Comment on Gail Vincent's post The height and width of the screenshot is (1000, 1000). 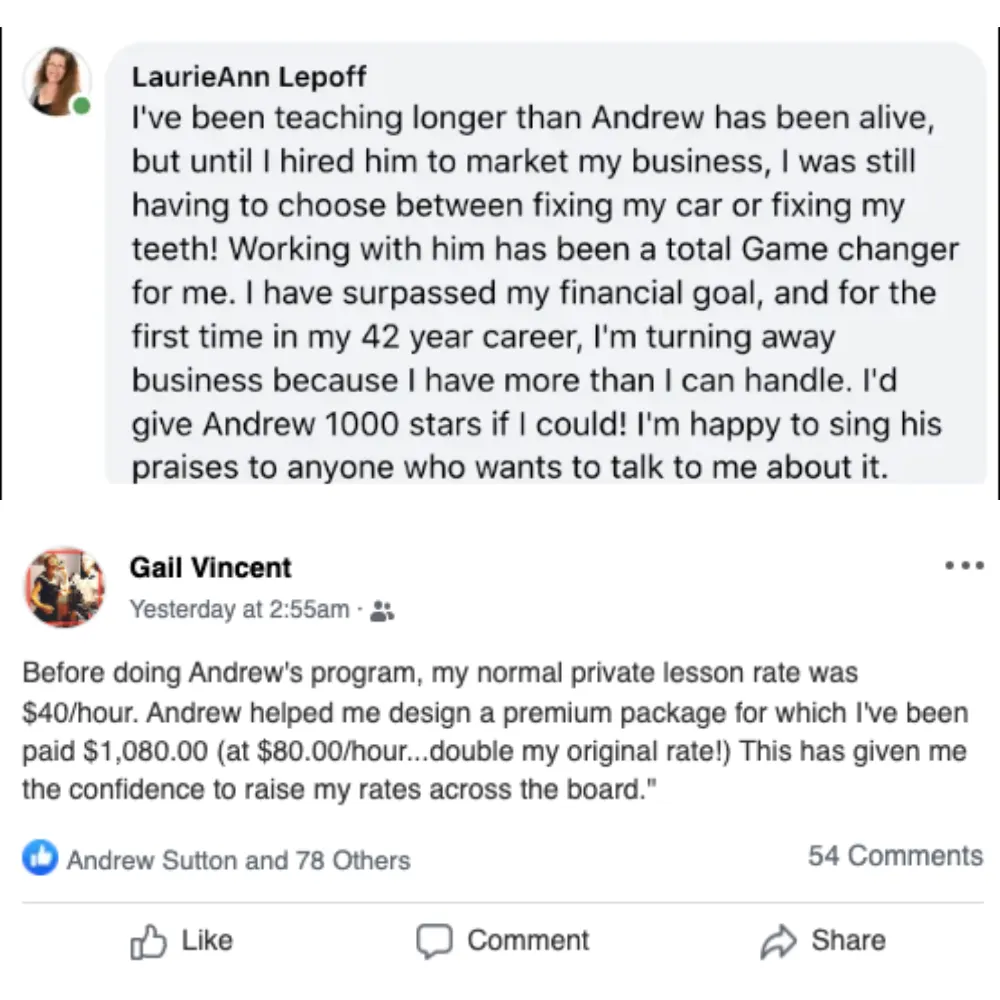[x=503, y=941]
